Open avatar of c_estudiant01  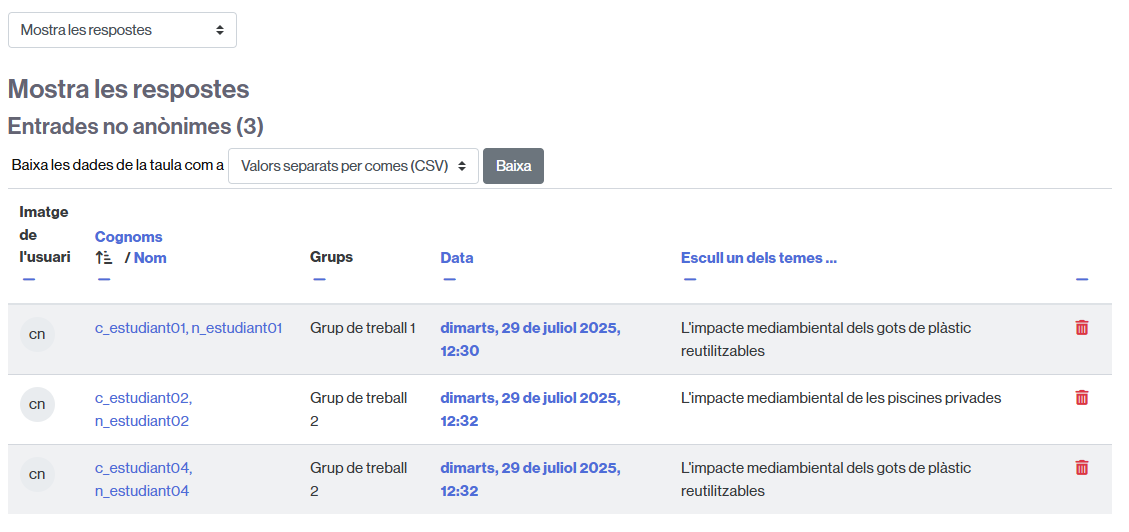point(37,335)
